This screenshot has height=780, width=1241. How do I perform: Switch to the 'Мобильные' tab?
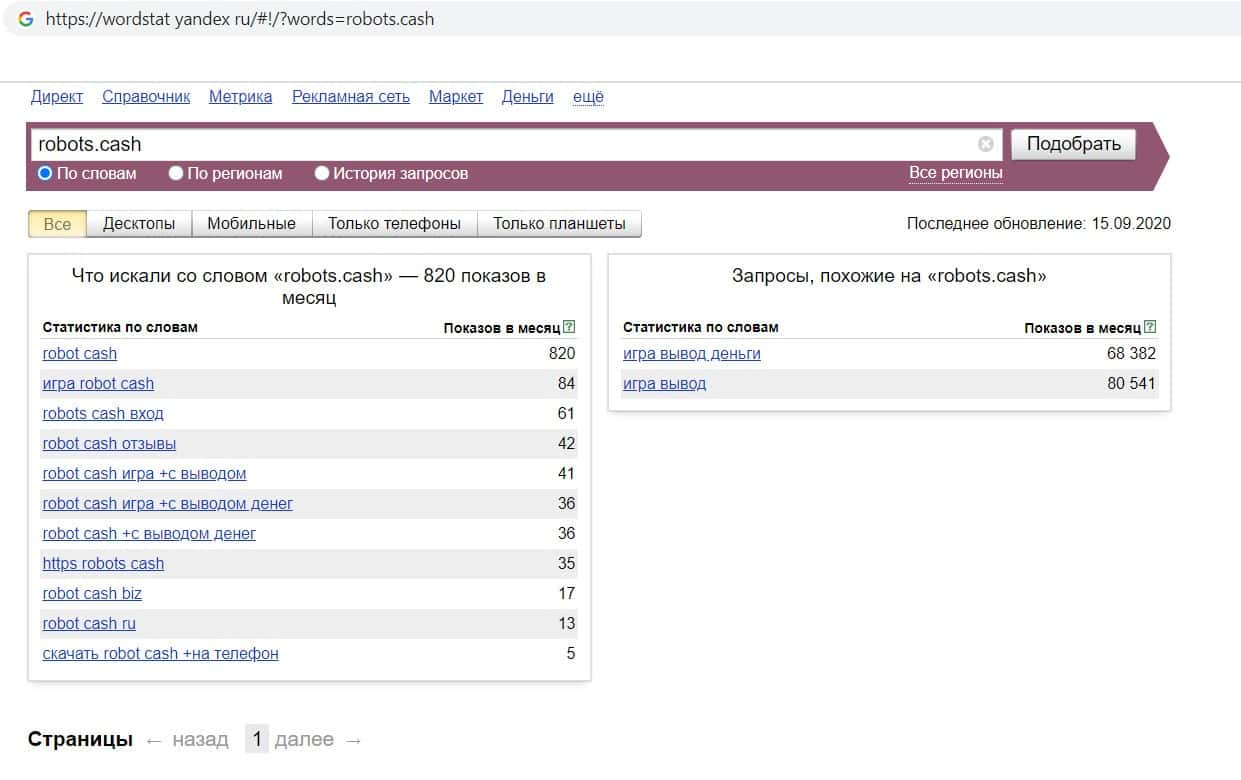[x=251, y=224]
